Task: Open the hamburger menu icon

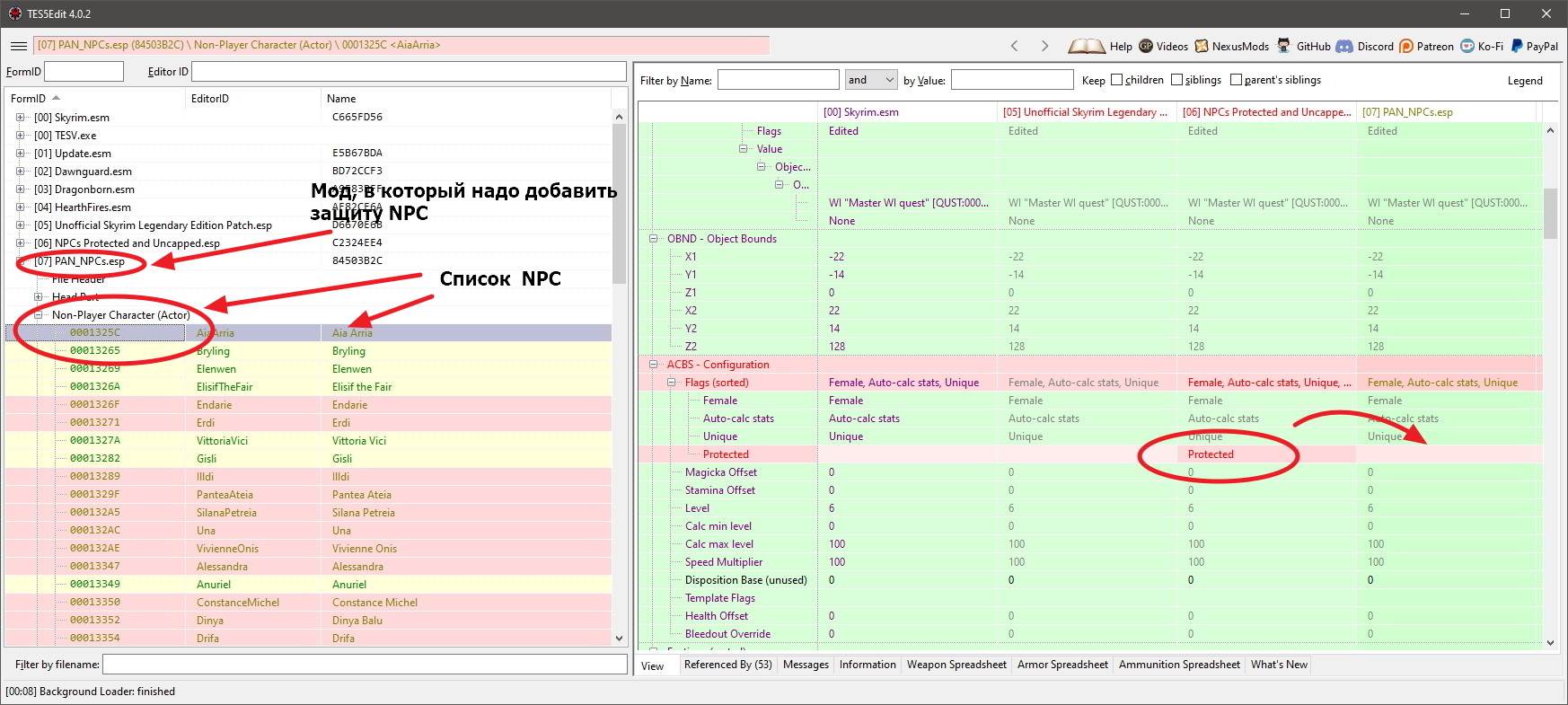Action: (18, 46)
